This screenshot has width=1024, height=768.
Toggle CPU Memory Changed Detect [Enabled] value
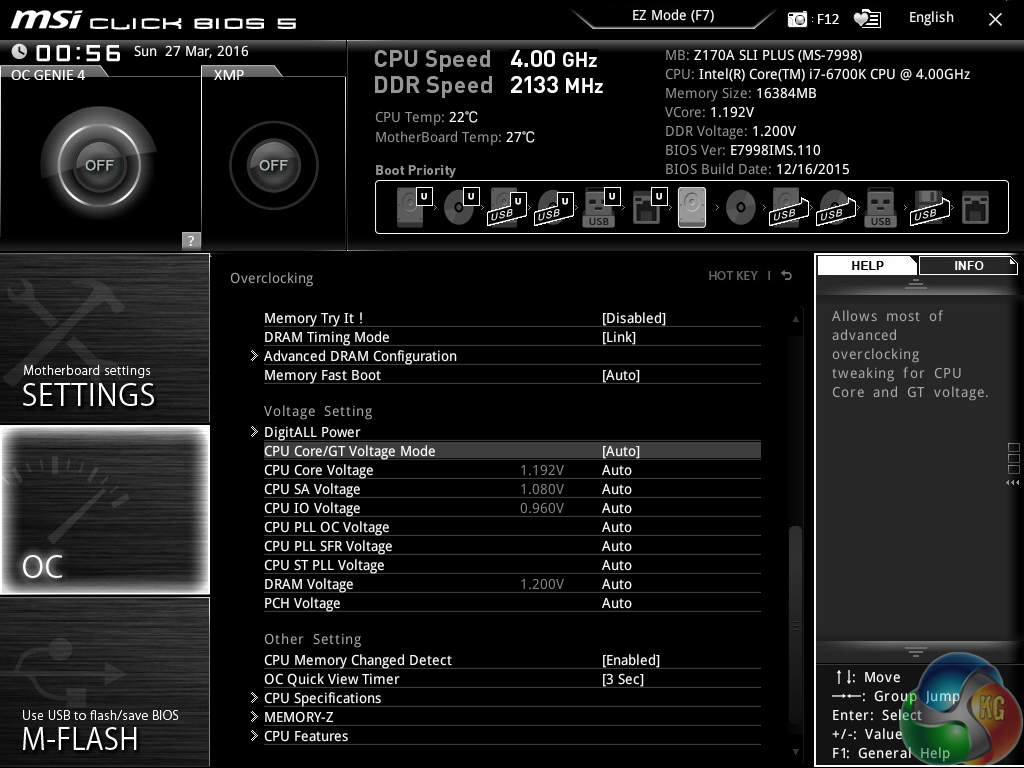[630, 660]
